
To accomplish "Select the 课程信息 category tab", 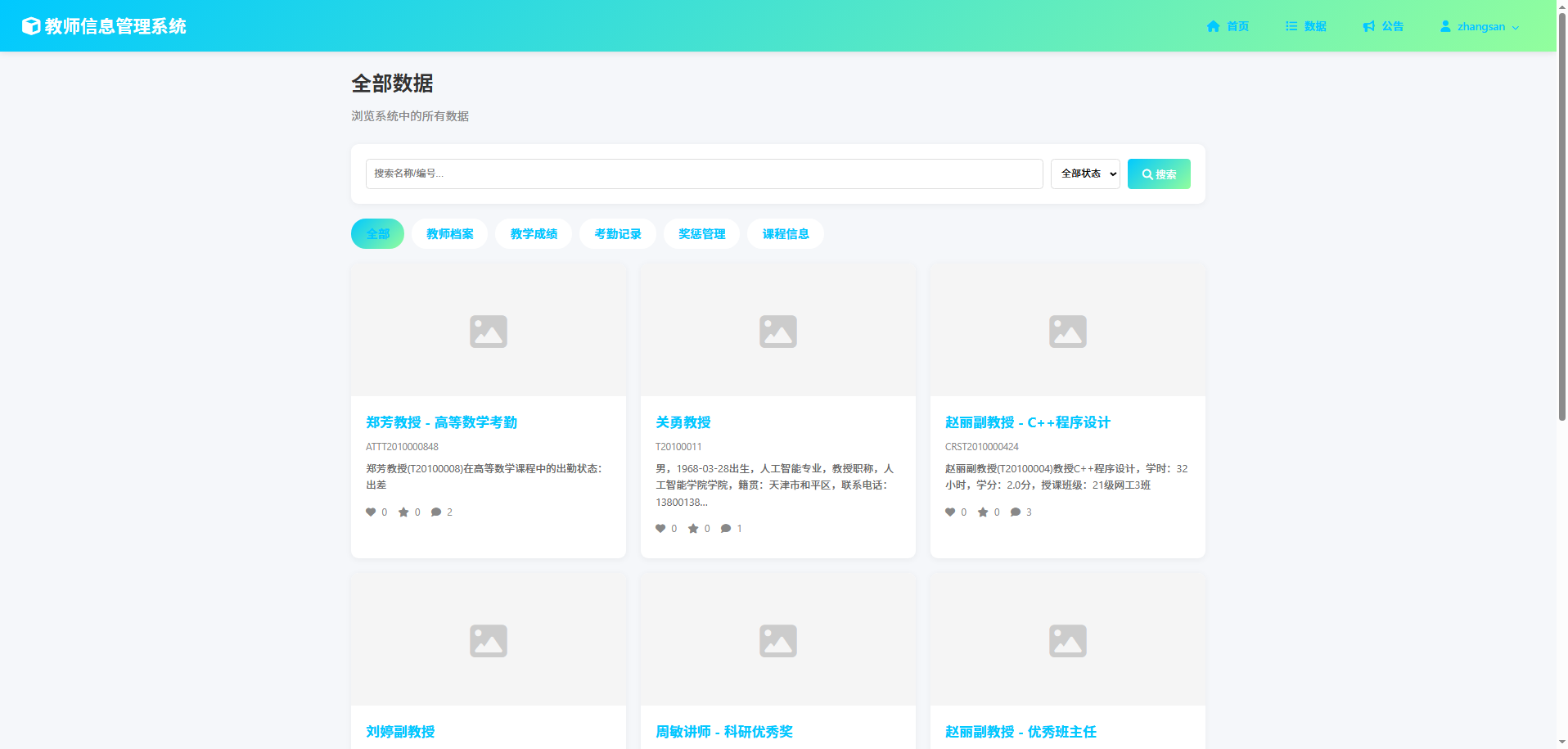I will pyautogui.click(x=786, y=233).
